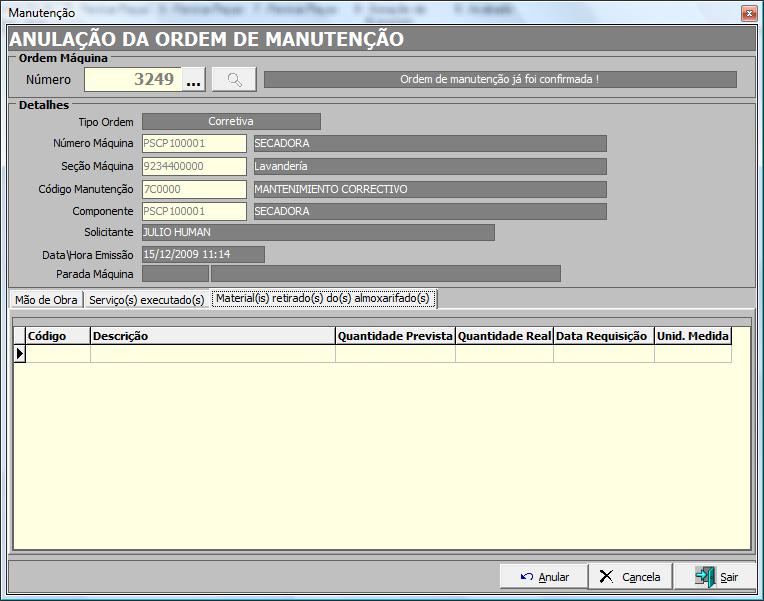
Task: Close the Manutenção window
Action: tap(746, 13)
